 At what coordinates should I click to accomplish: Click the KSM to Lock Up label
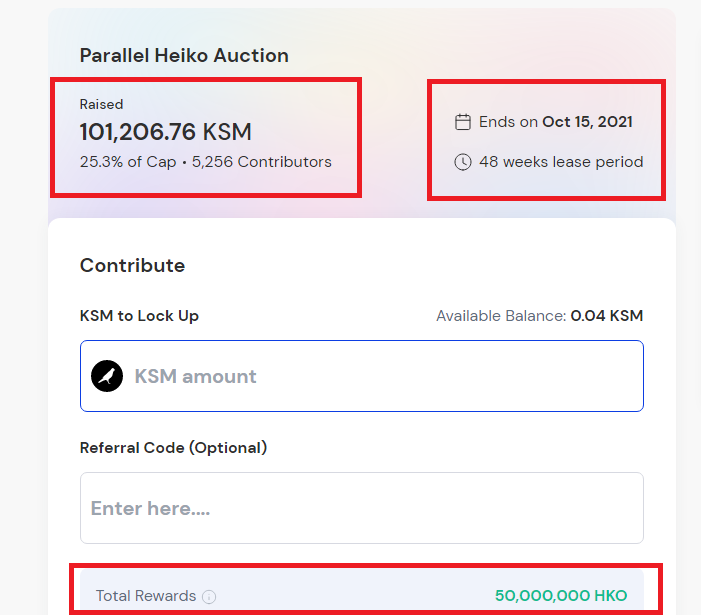(139, 316)
